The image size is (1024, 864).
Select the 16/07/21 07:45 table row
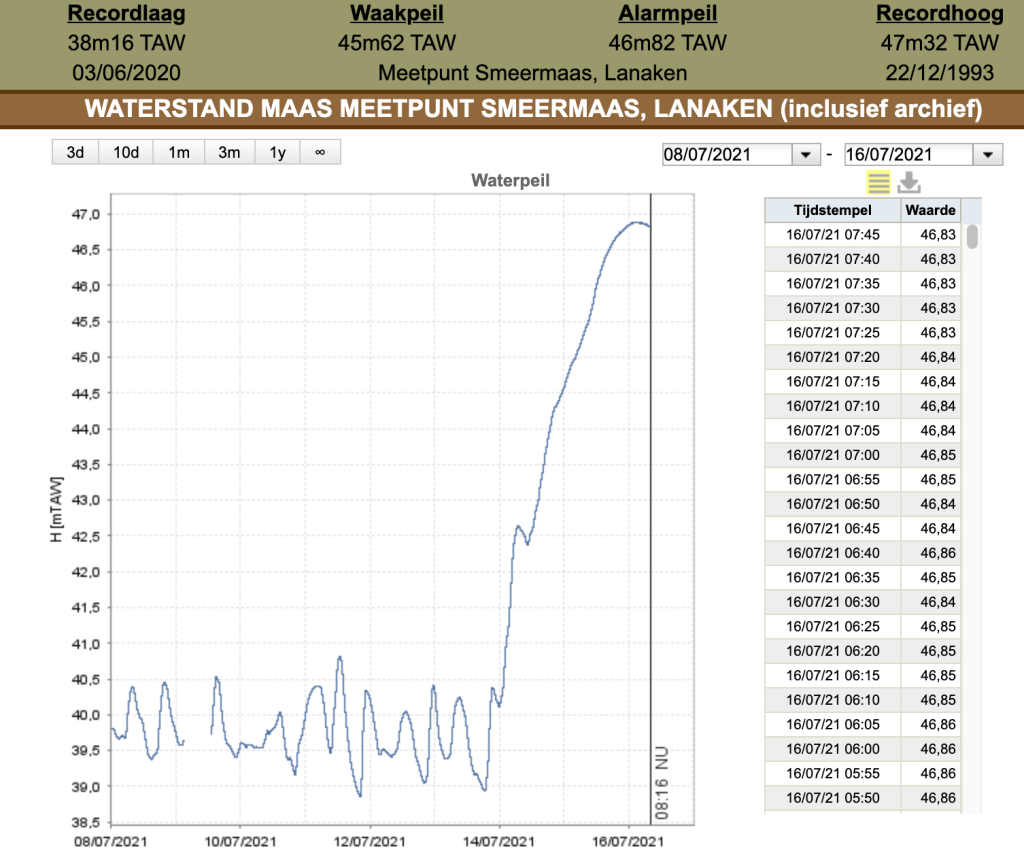coord(863,234)
